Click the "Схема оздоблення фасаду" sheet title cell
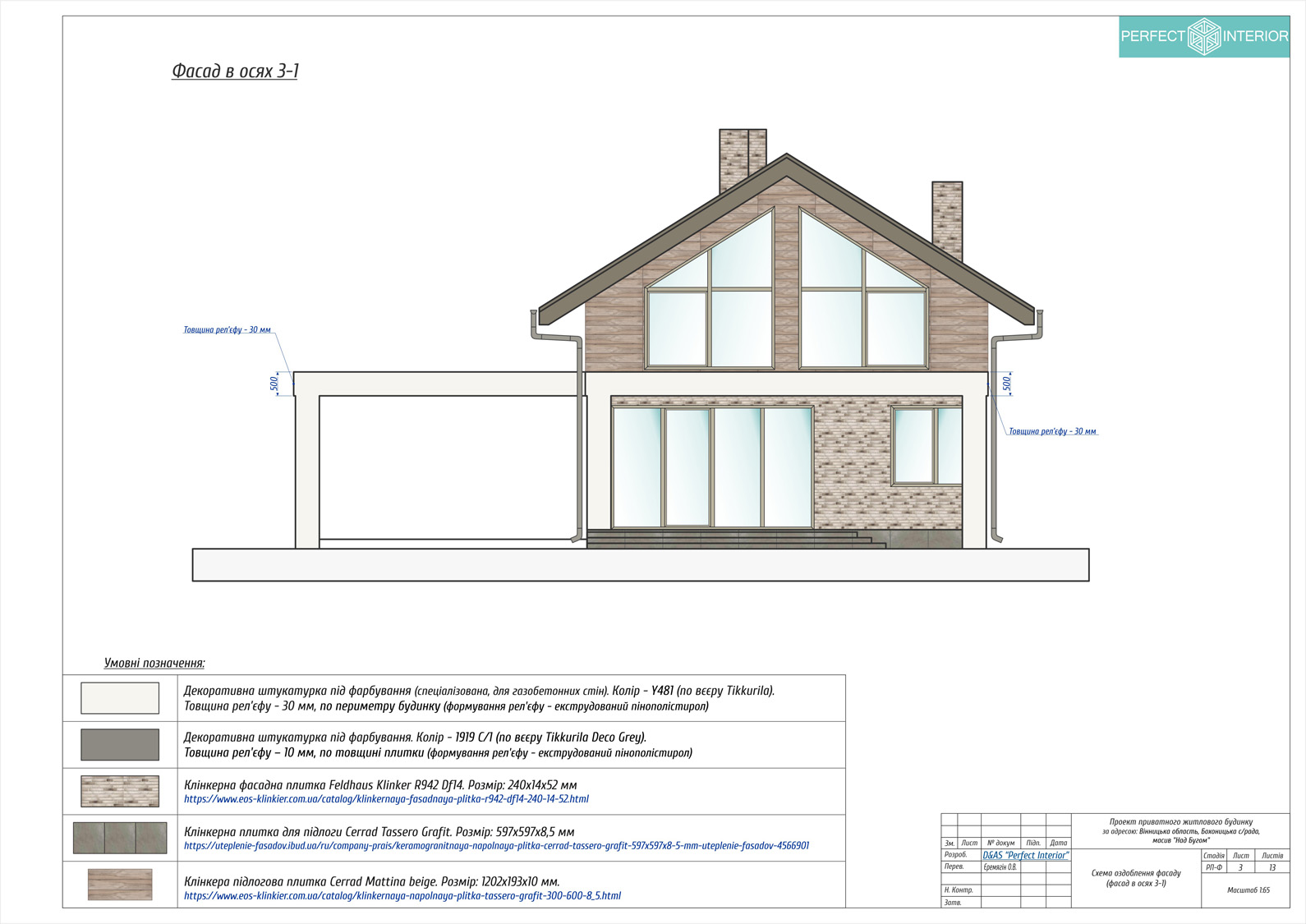1306x924 pixels. coord(1136,878)
